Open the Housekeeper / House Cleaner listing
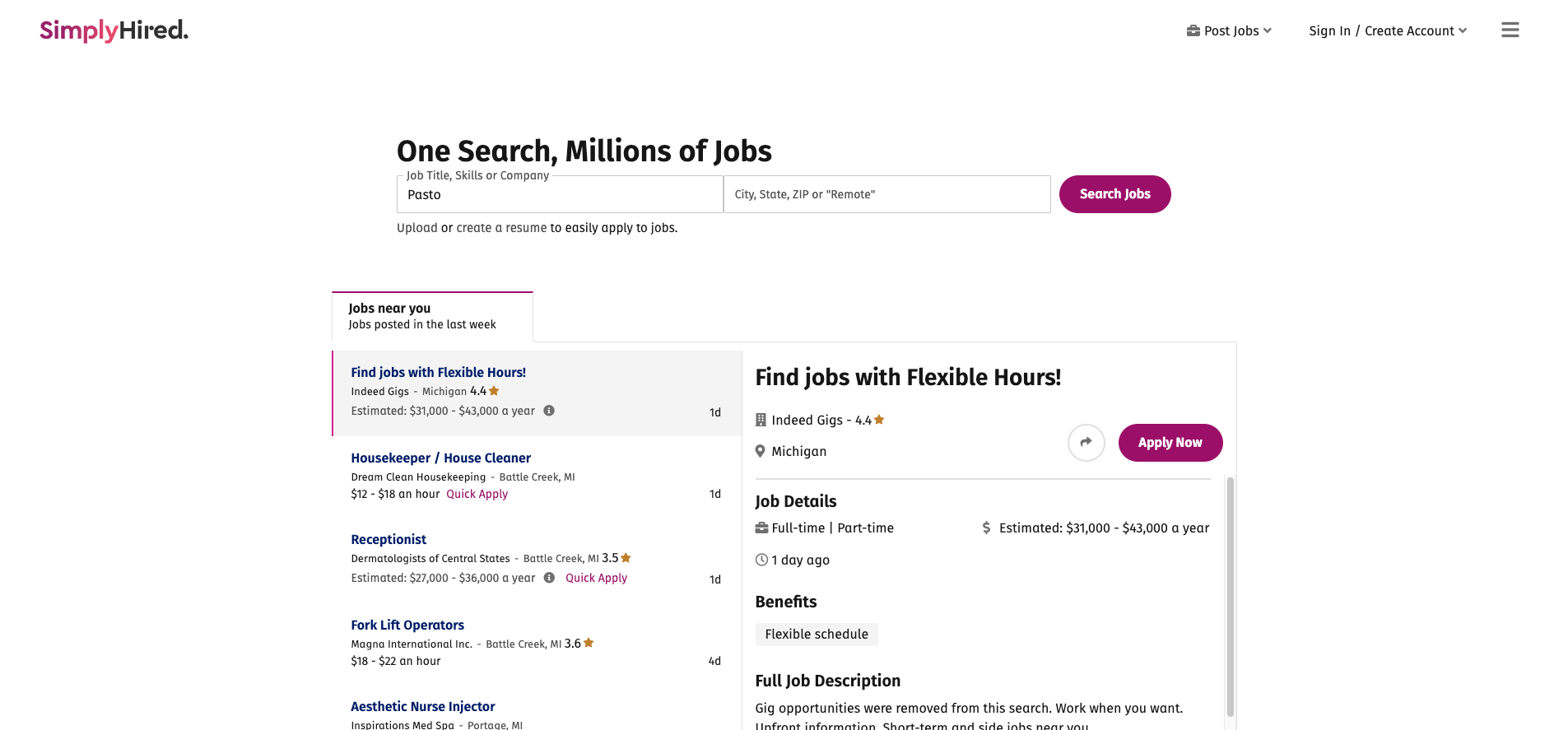Screen dimensions: 1568x730 440,458
